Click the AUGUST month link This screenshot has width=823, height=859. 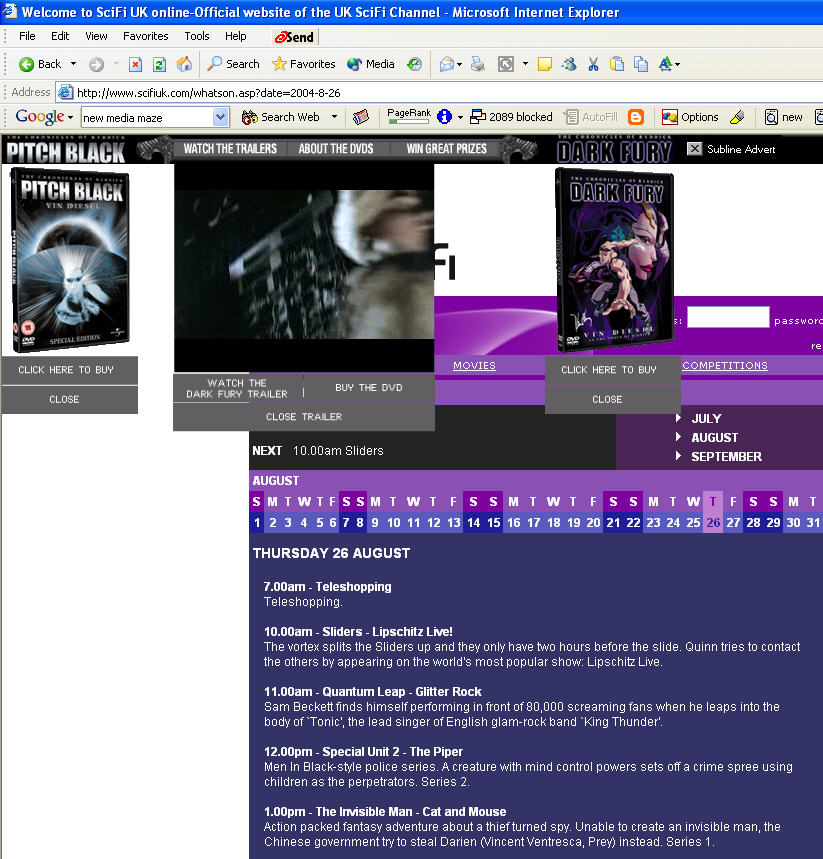point(715,438)
